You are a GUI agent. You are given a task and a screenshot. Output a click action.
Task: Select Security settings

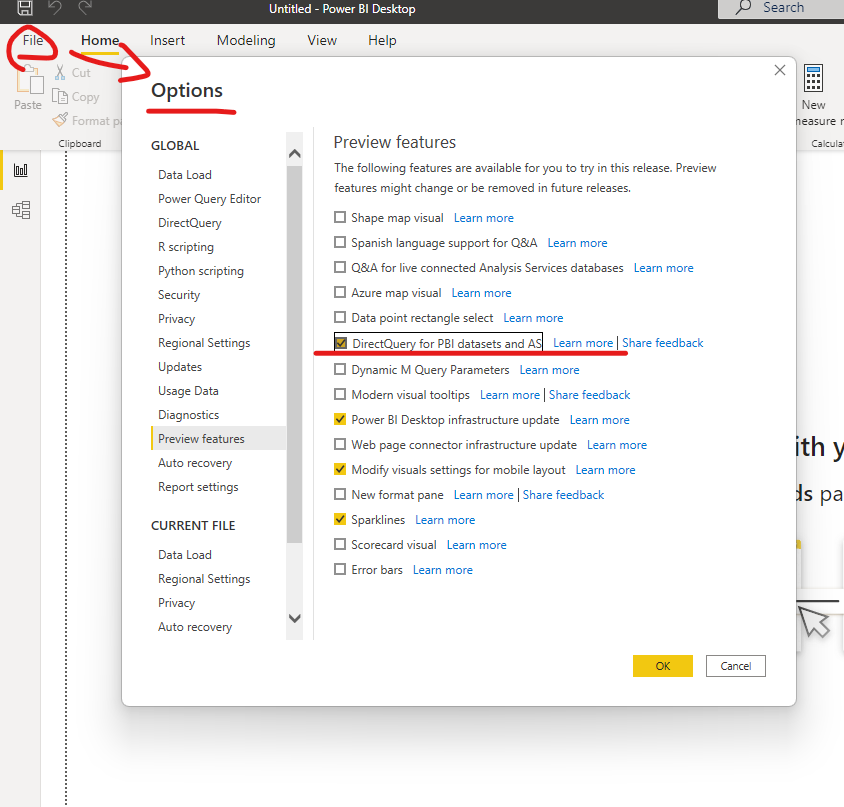pyautogui.click(x=179, y=294)
